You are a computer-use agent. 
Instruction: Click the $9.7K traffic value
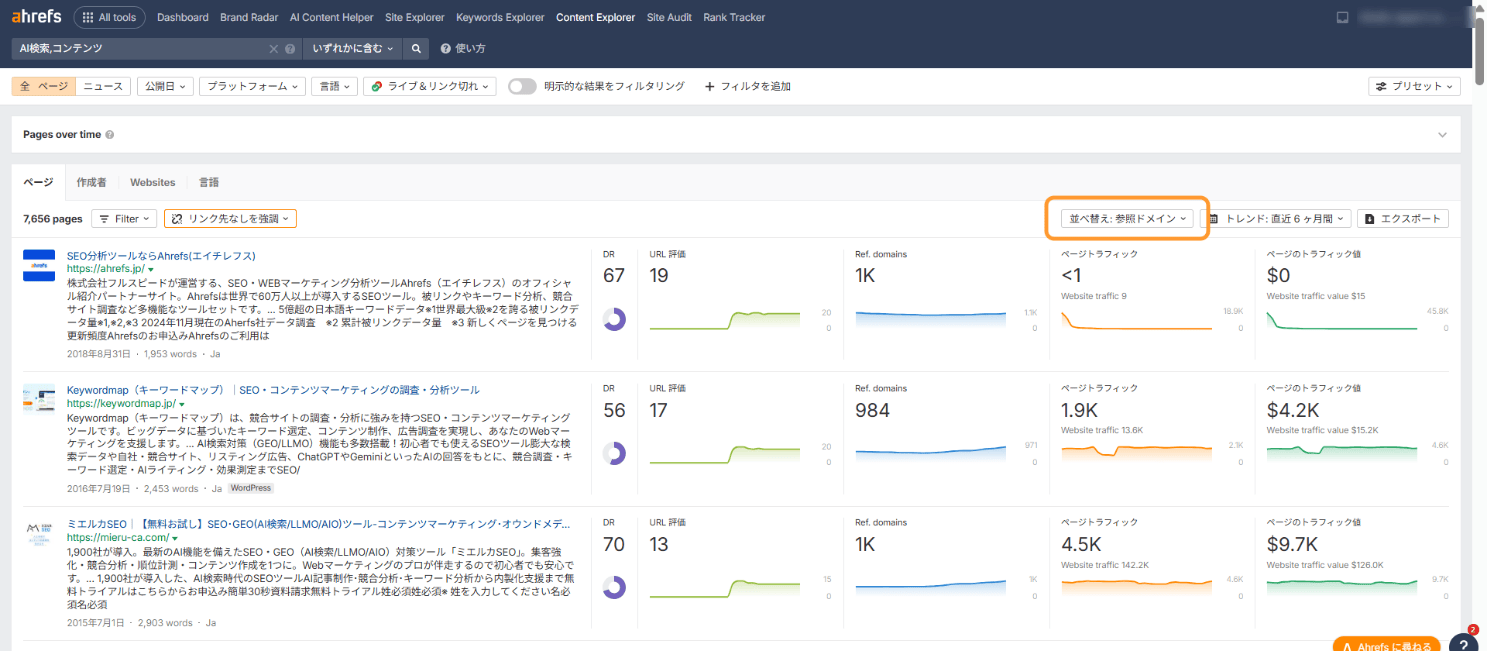(1293, 544)
